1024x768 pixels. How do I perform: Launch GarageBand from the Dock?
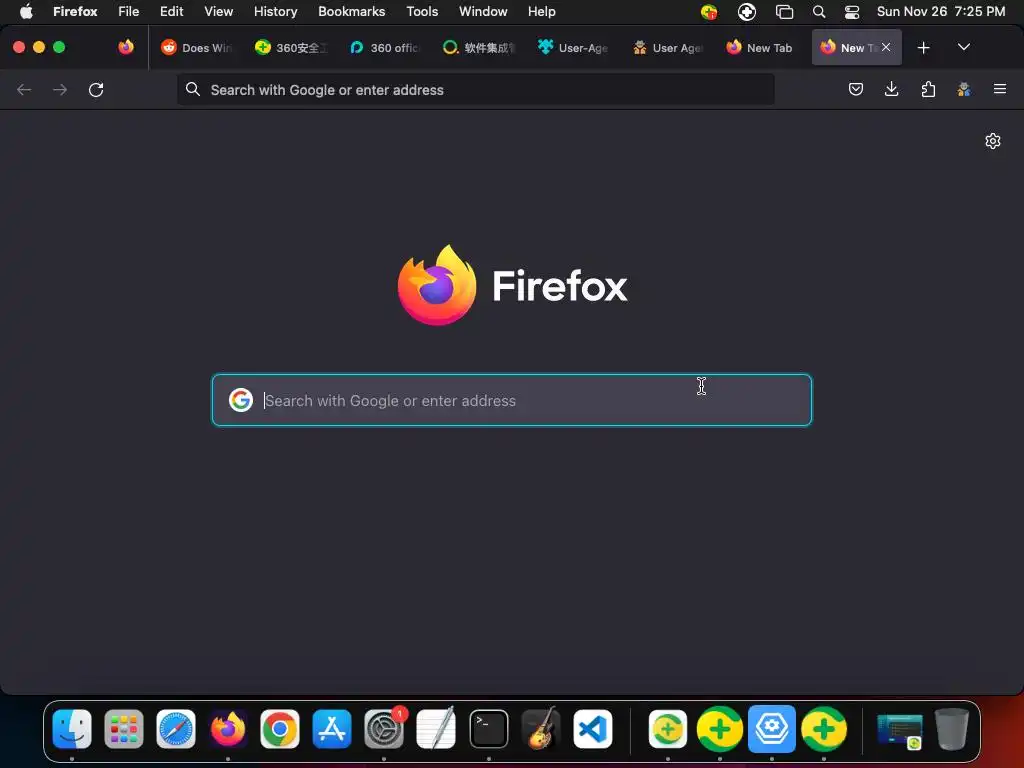tap(541, 729)
